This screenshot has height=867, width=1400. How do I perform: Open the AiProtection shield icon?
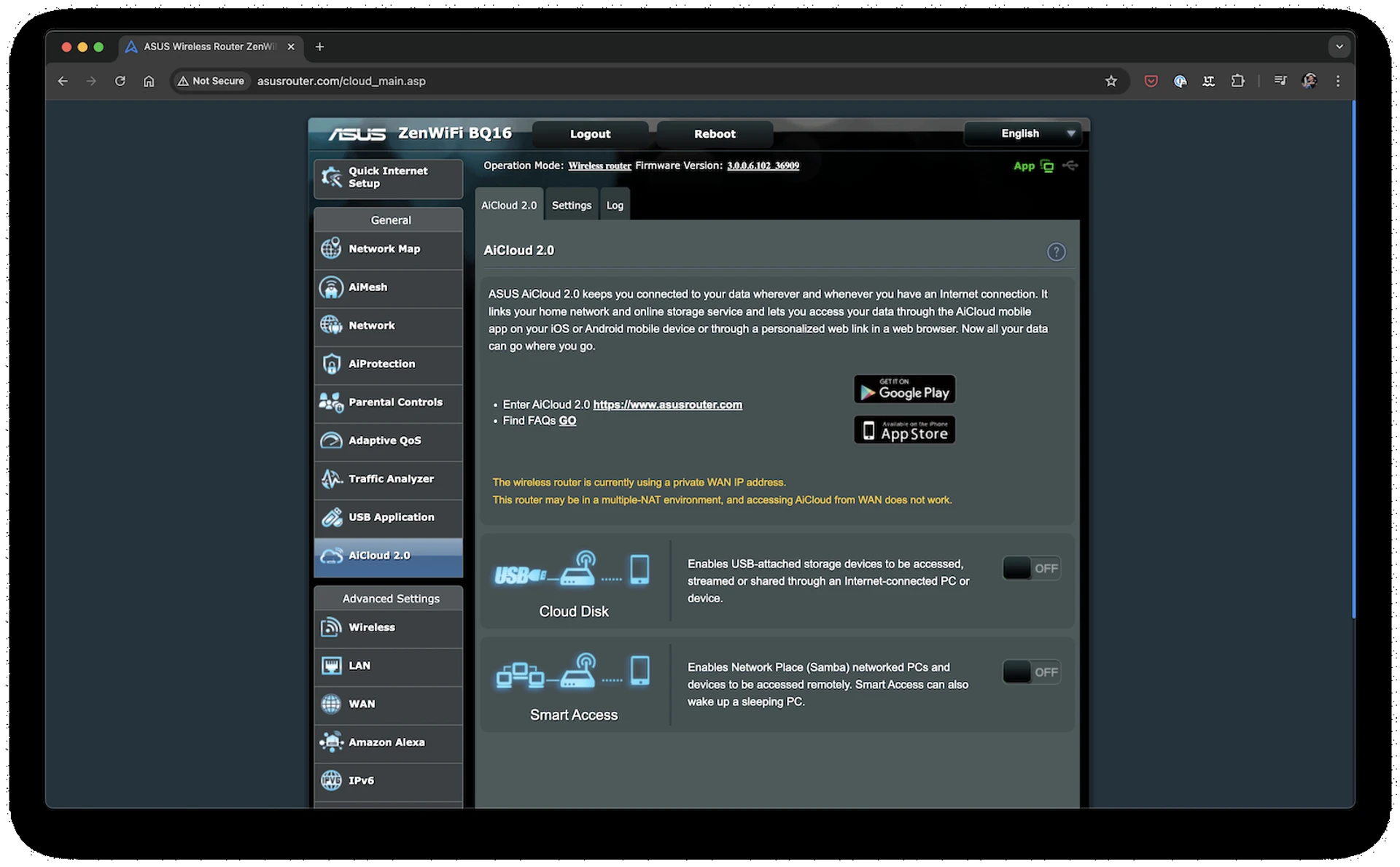coord(331,364)
